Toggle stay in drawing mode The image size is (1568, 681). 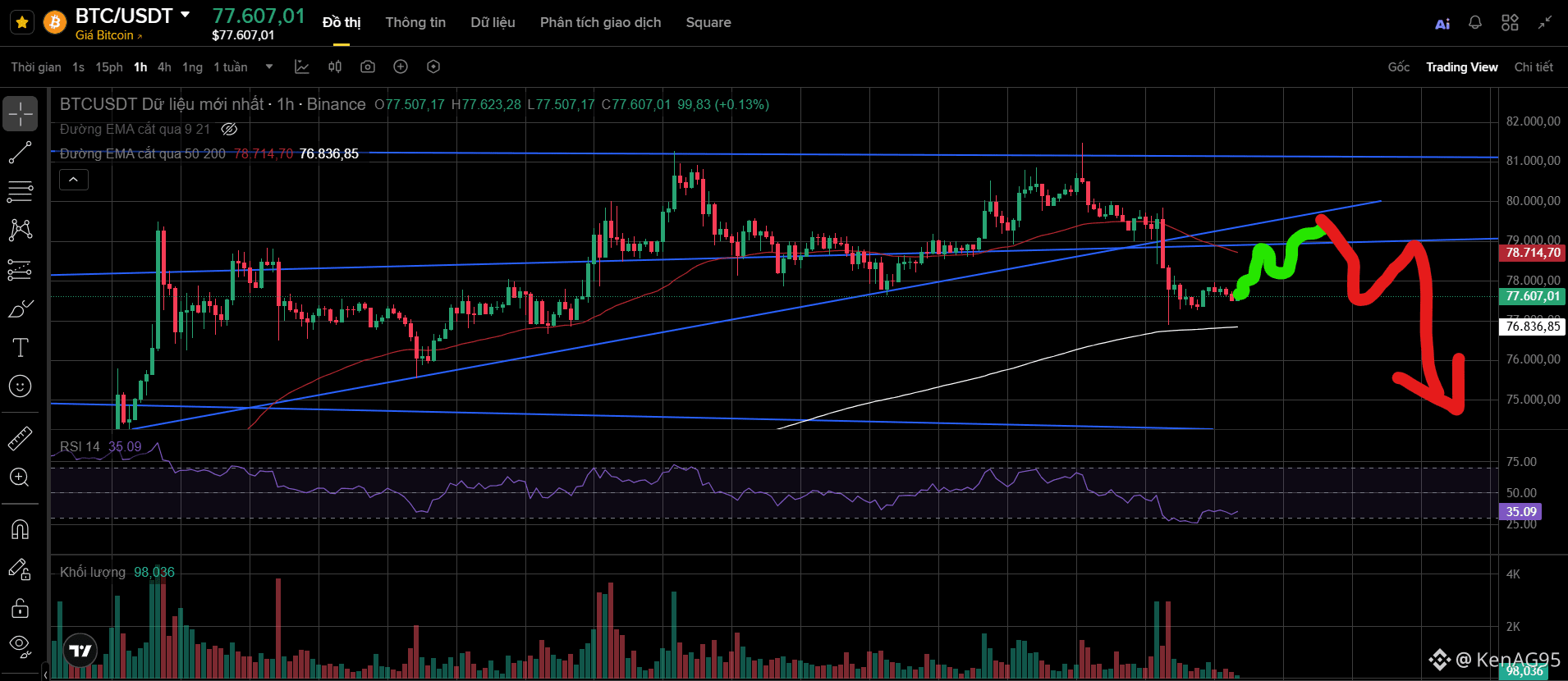click(x=21, y=569)
